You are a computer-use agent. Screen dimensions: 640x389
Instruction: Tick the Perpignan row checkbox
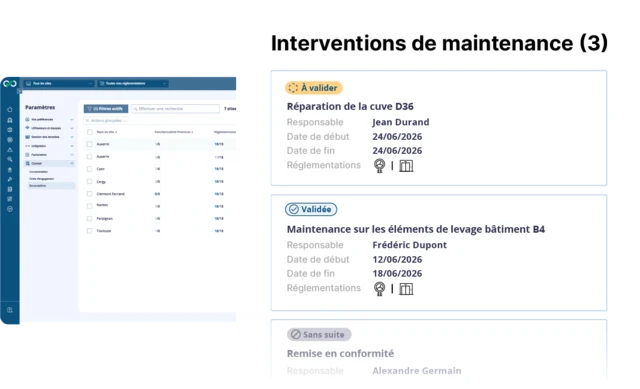point(89,218)
